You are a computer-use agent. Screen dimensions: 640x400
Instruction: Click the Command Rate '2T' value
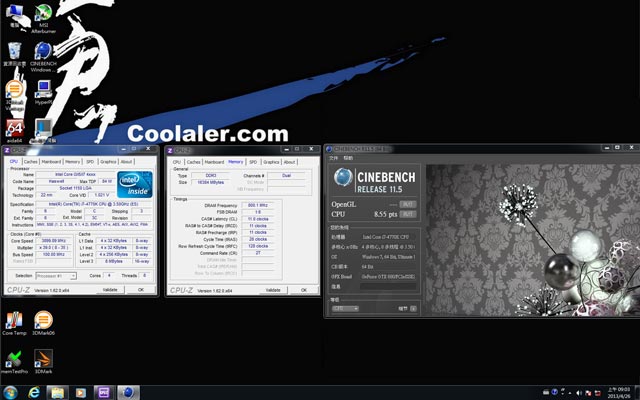point(258,253)
